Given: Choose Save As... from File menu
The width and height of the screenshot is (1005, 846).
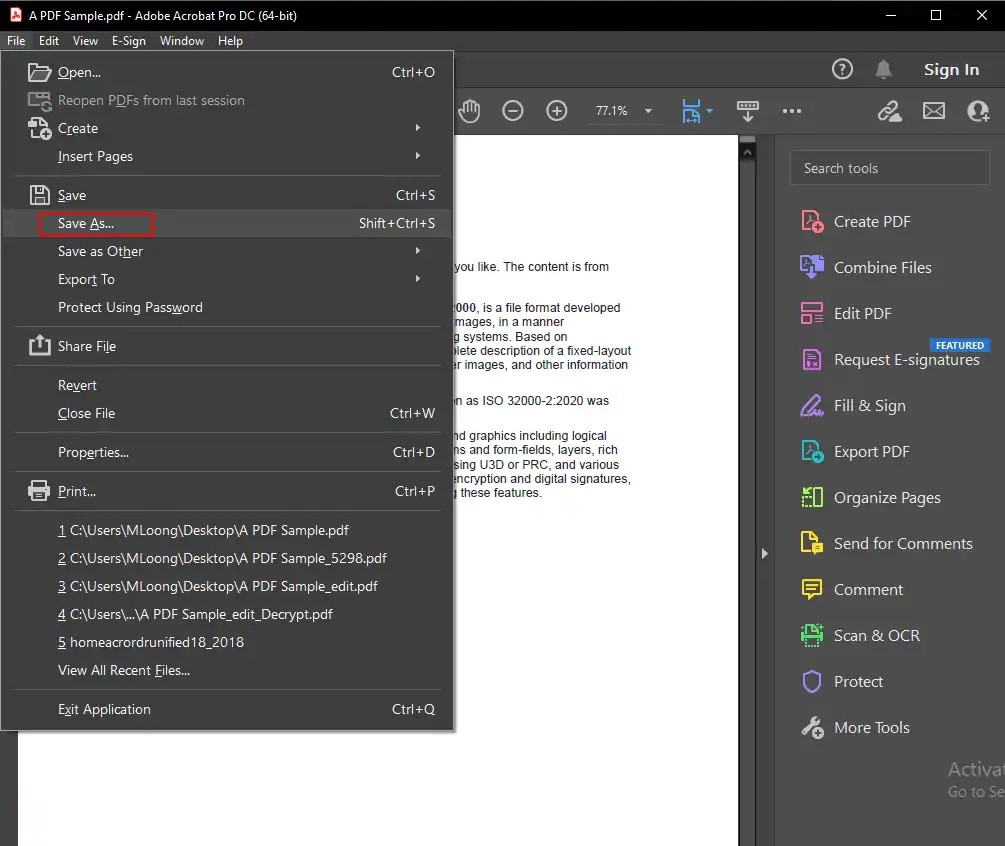Looking at the screenshot, I should (x=228, y=223).
